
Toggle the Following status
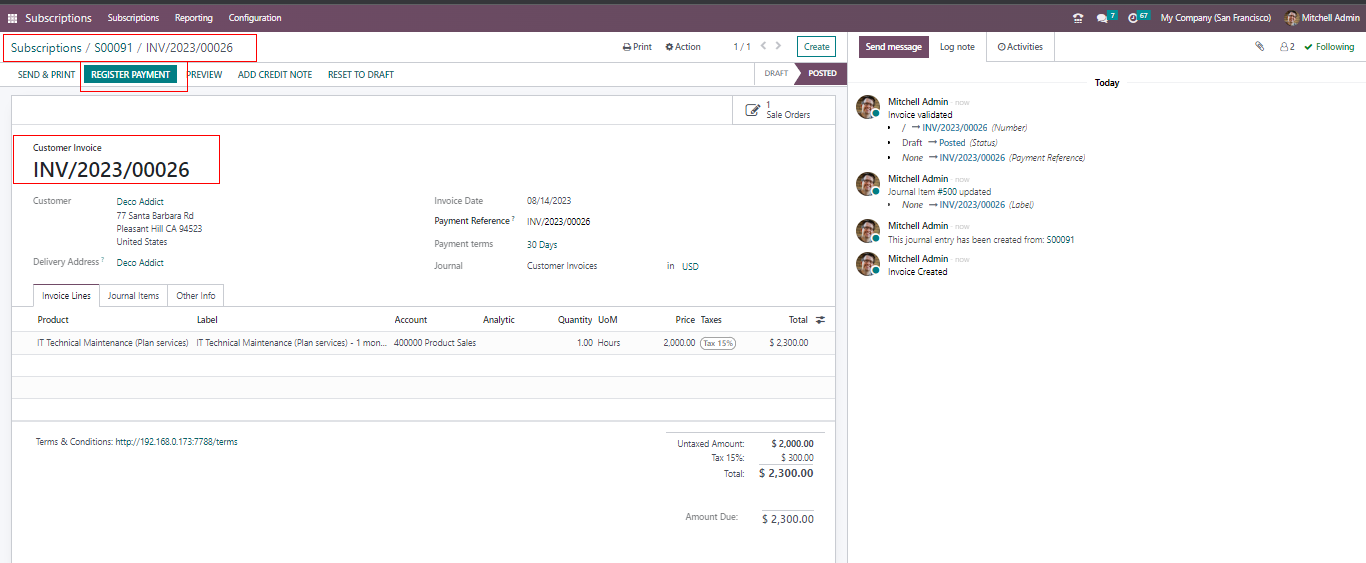pyautogui.click(x=1329, y=47)
